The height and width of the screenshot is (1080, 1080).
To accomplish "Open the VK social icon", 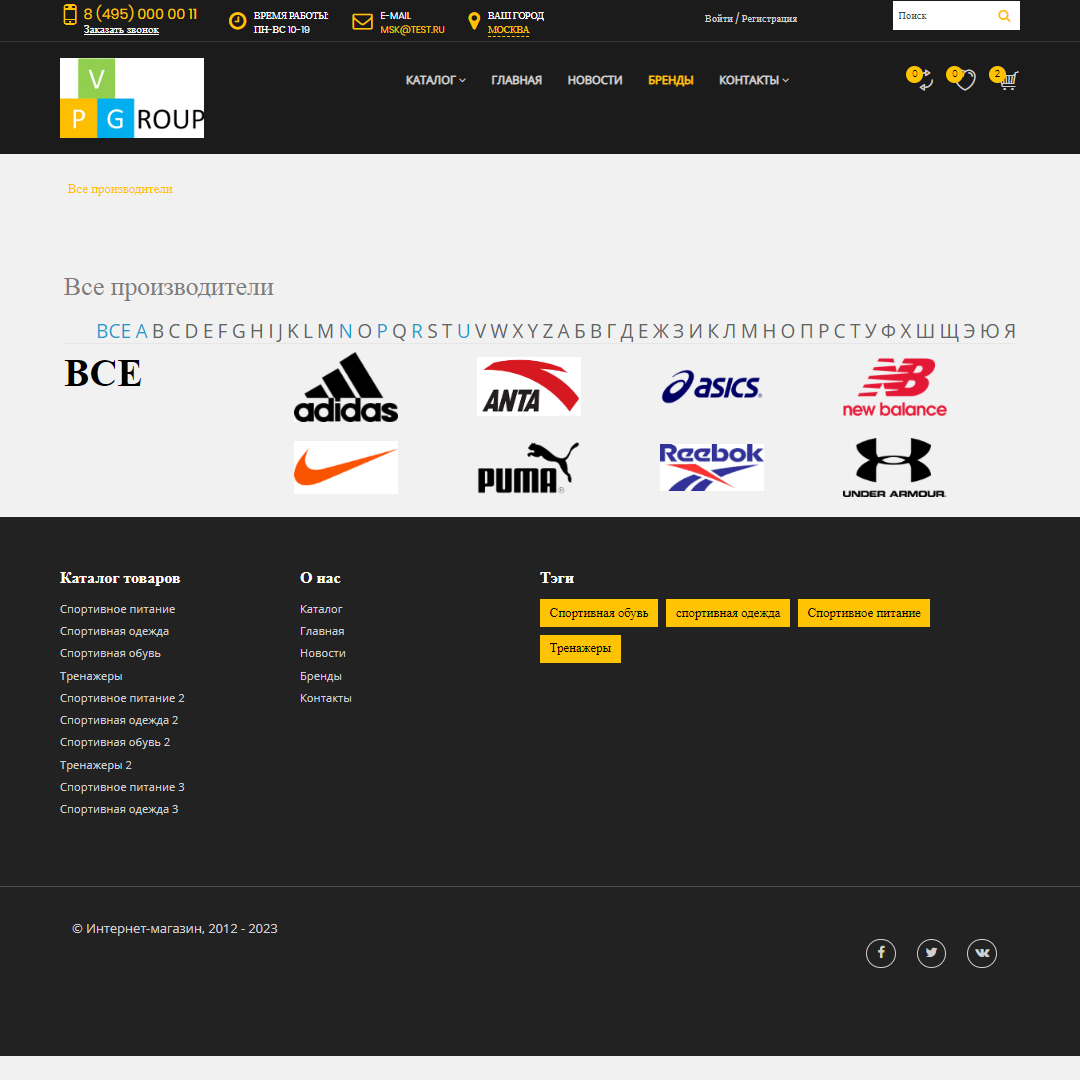I will point(982,953).
